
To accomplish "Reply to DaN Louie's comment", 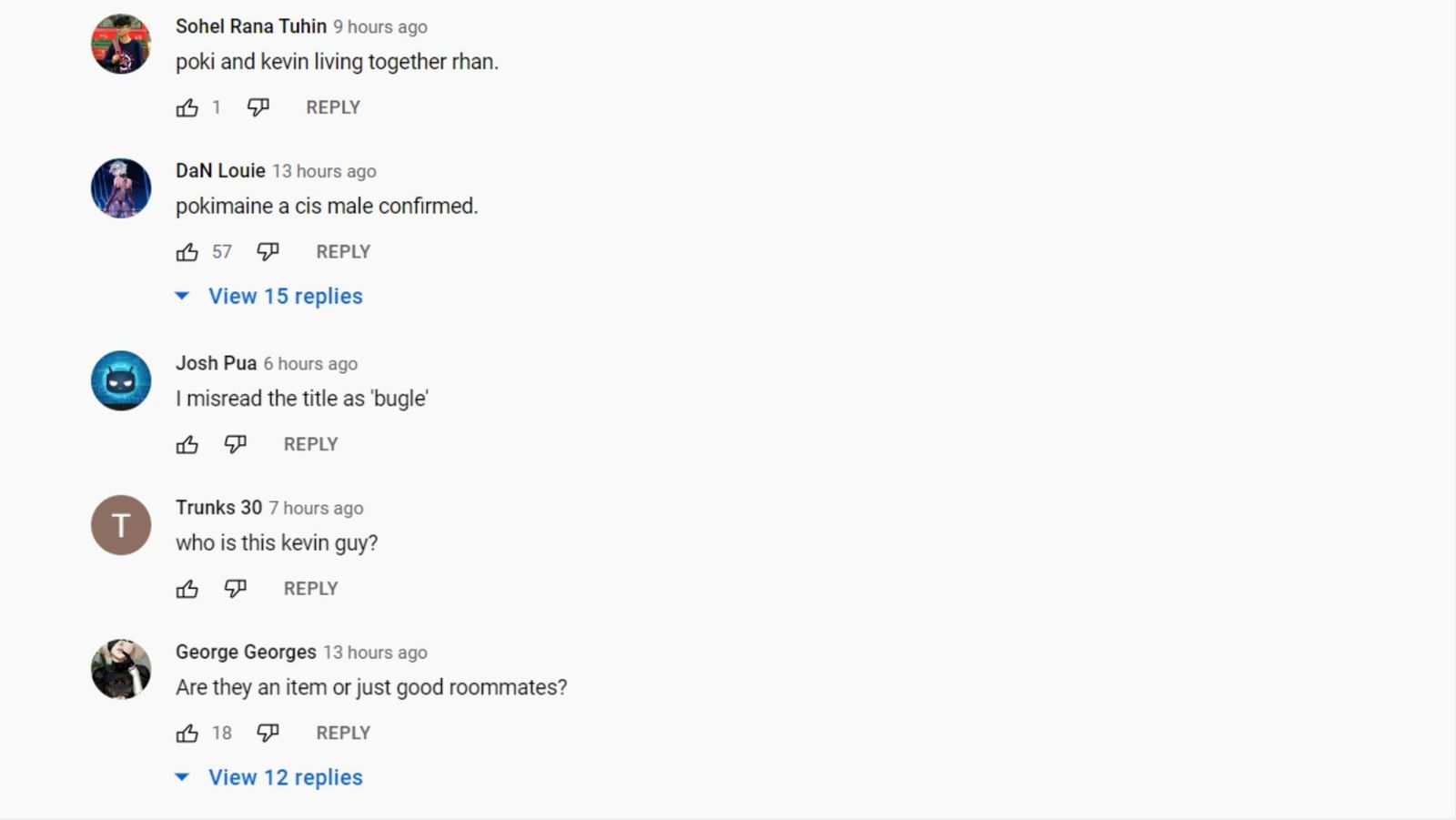I will pyautogui.click(x=343, y=252).
